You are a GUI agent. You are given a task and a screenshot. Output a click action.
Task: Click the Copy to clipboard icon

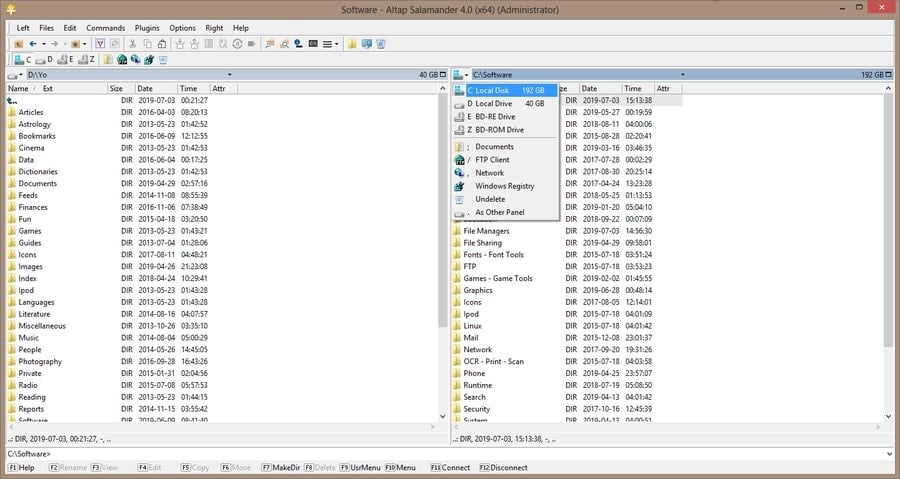click(x=148, y=44)
